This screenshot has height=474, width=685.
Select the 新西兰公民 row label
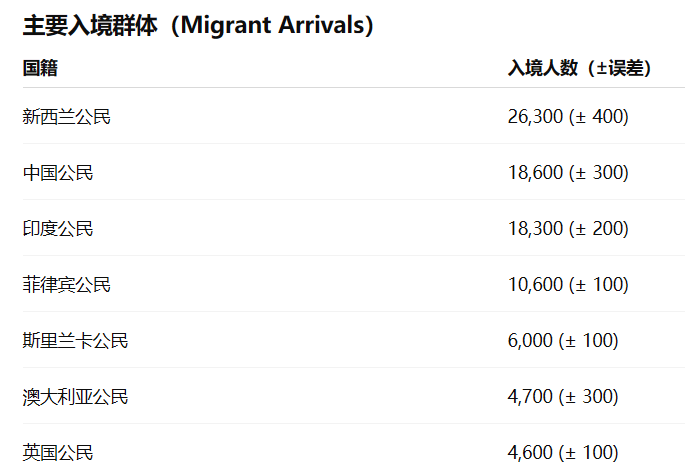tap(67, 117)
